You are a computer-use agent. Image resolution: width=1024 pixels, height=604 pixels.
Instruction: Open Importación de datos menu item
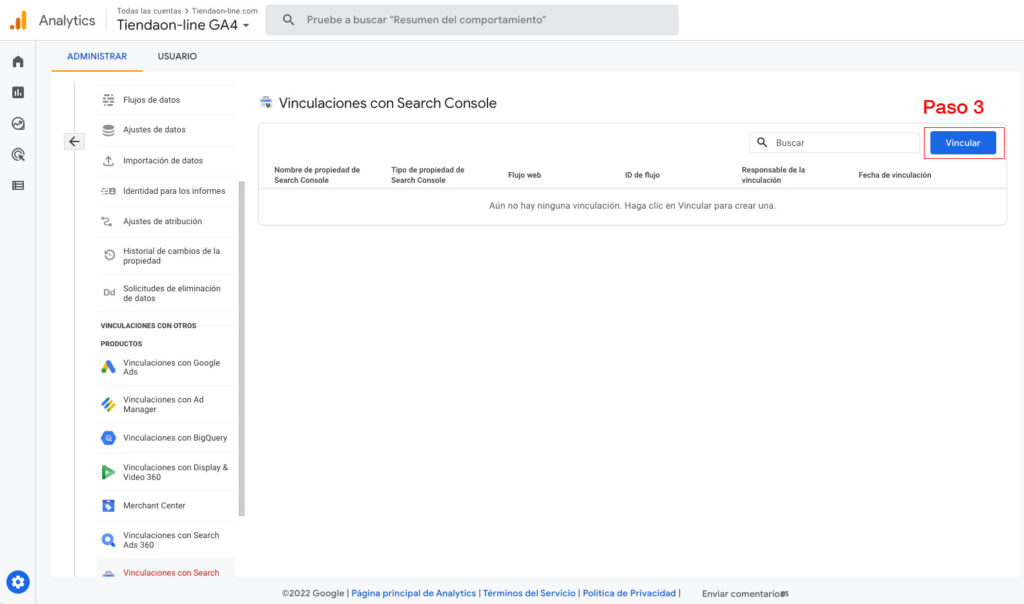tap(165, 161)
